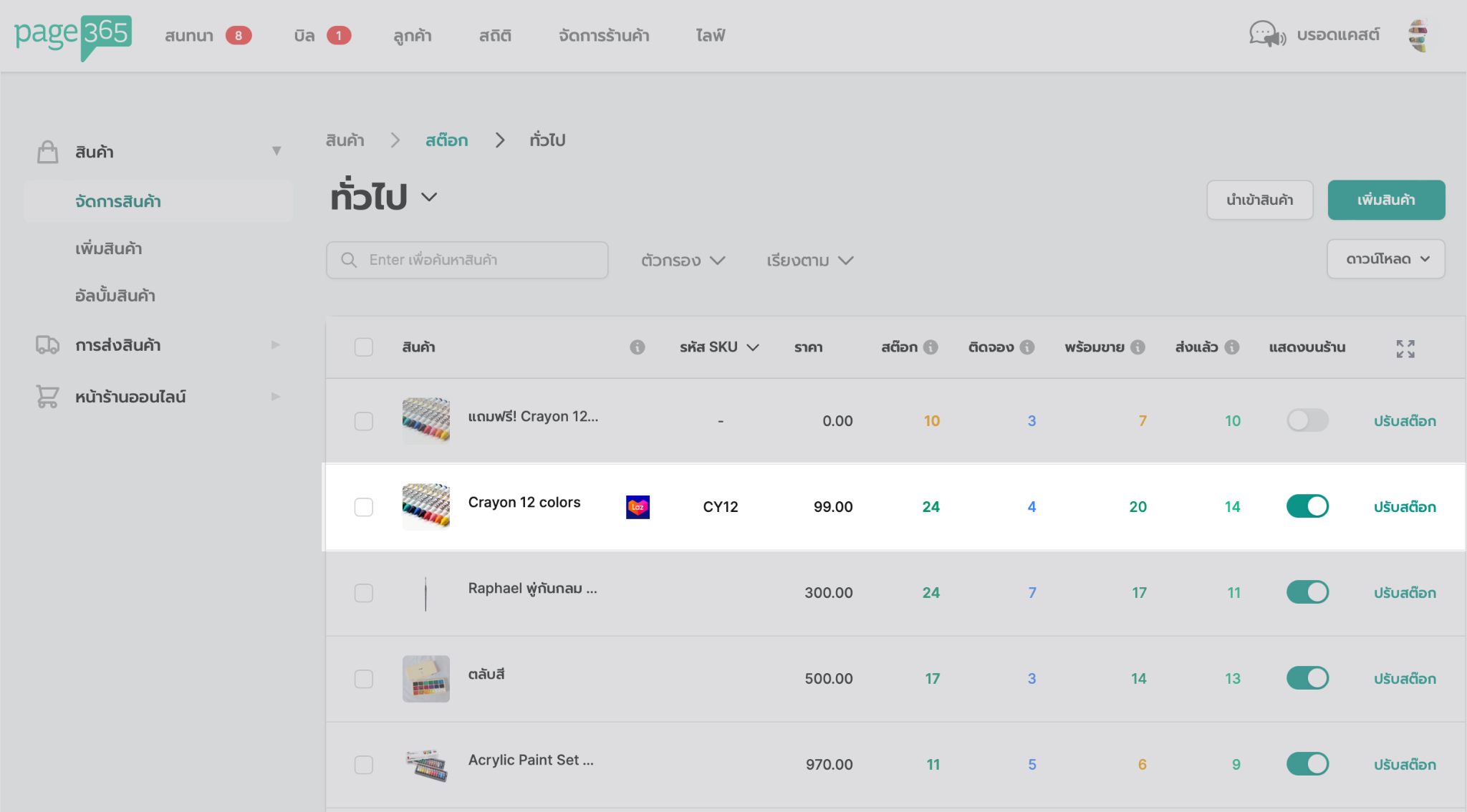This screenshot has height=812, width=1467.
Task: Open the broadcast megaphone icon
Action: coord(1267,34)
